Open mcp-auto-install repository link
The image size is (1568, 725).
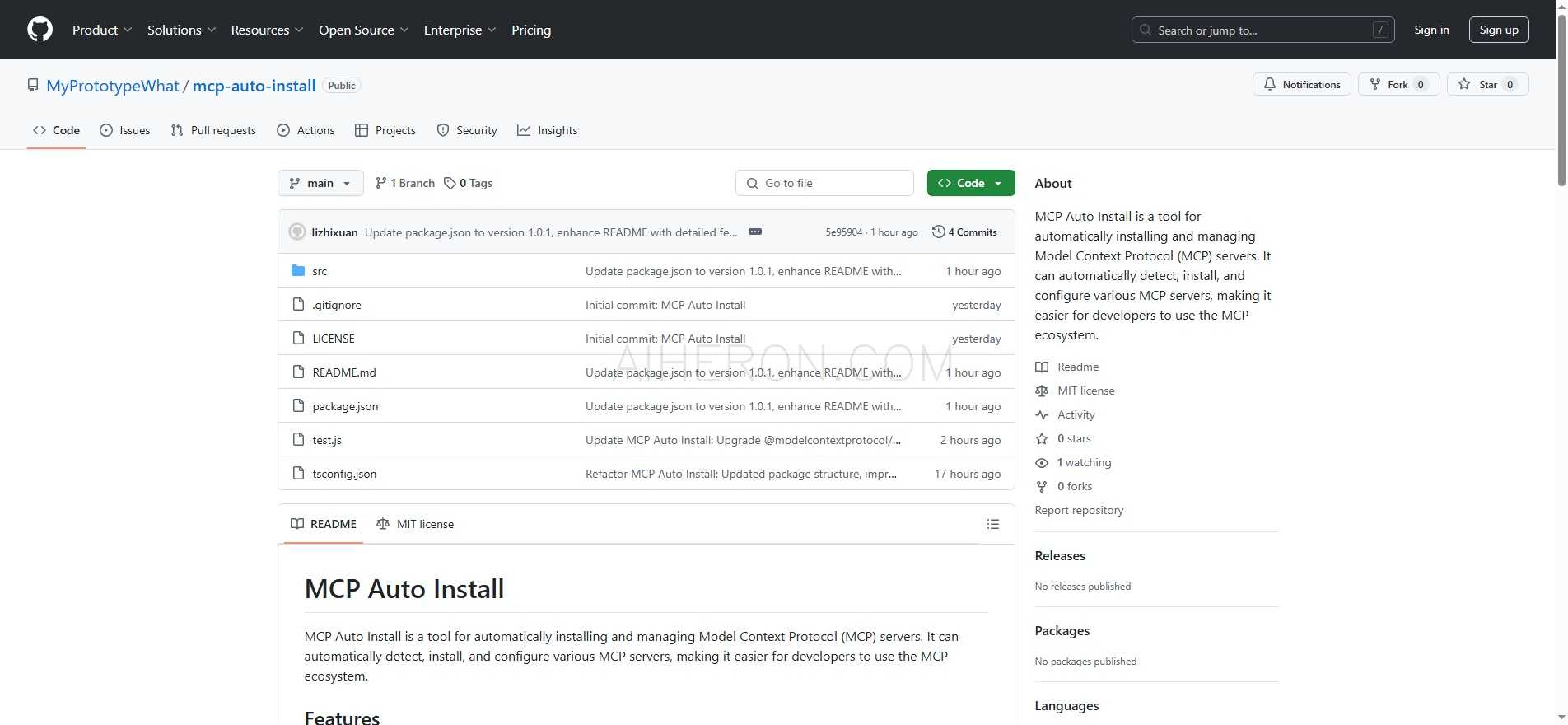tap(254, 86)
